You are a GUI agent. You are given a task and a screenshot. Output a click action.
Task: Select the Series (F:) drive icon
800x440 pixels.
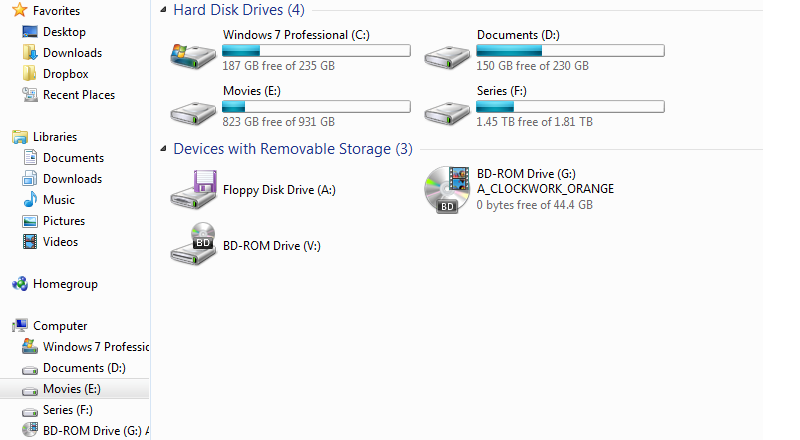point(447,113)
